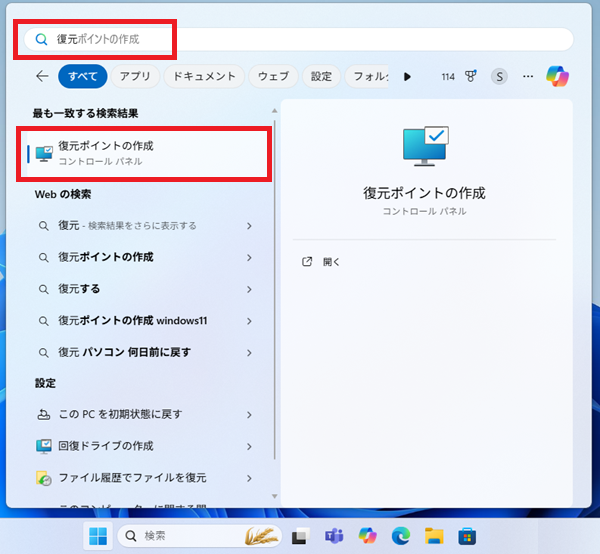Screen dimensions: 600x554
Task: Expand the 復元する suggestion chevron
Action: [x=249, y=290]
